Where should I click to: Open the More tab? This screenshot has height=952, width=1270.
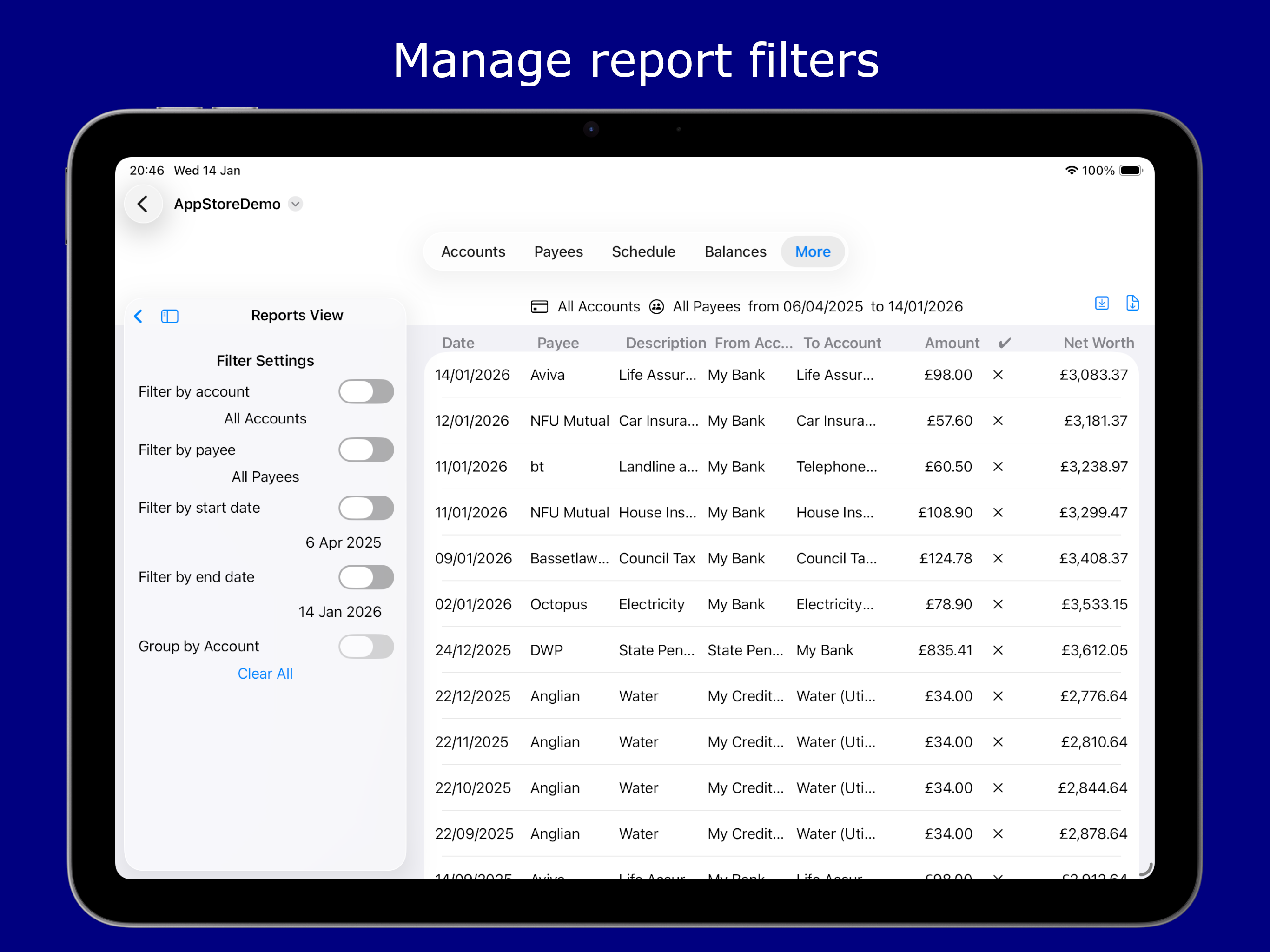813,251
